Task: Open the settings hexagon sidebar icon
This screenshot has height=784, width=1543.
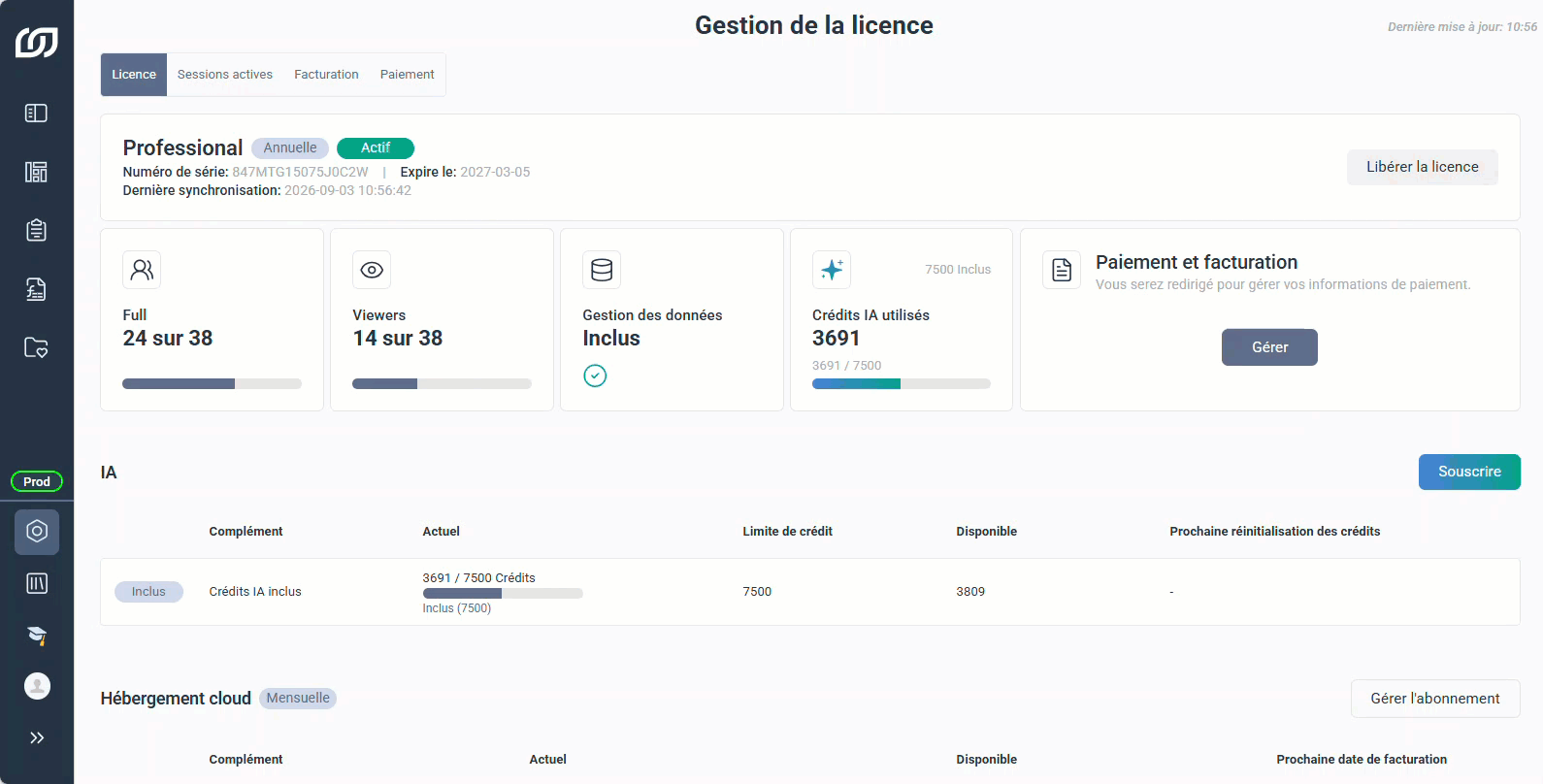Action: (37, 532)
